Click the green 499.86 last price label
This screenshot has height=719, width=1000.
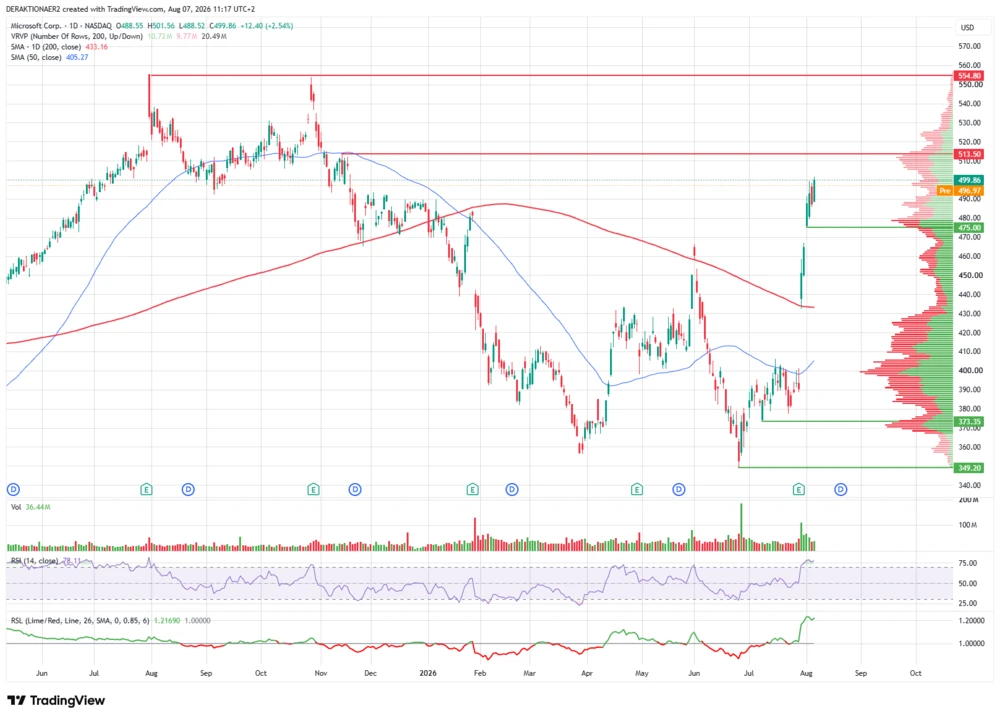click(969, 181)
